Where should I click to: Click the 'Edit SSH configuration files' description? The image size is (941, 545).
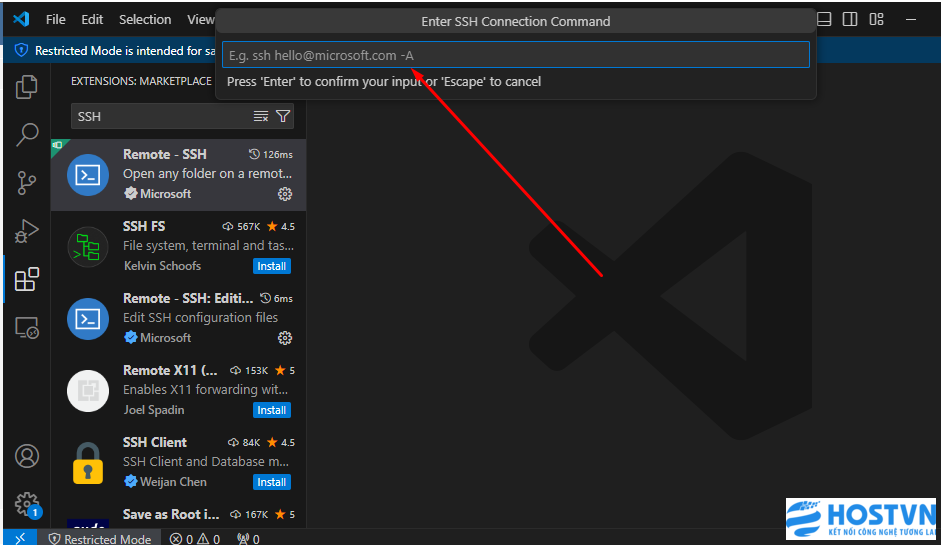[200, 318]
